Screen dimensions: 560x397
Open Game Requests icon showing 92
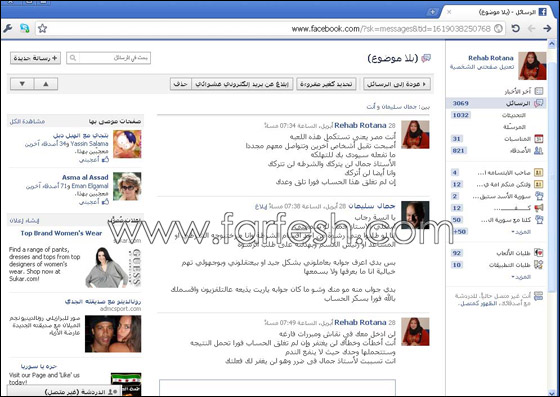click(539, 253)
